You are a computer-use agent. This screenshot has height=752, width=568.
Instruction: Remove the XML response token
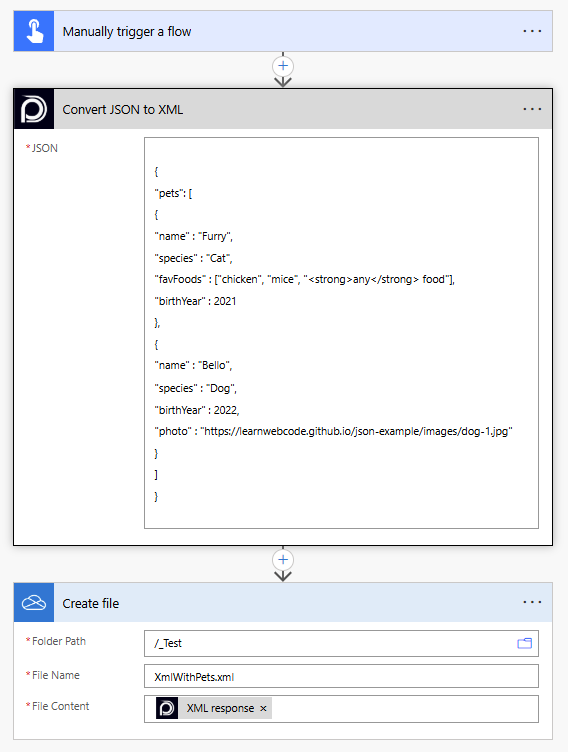click(263, 708)
